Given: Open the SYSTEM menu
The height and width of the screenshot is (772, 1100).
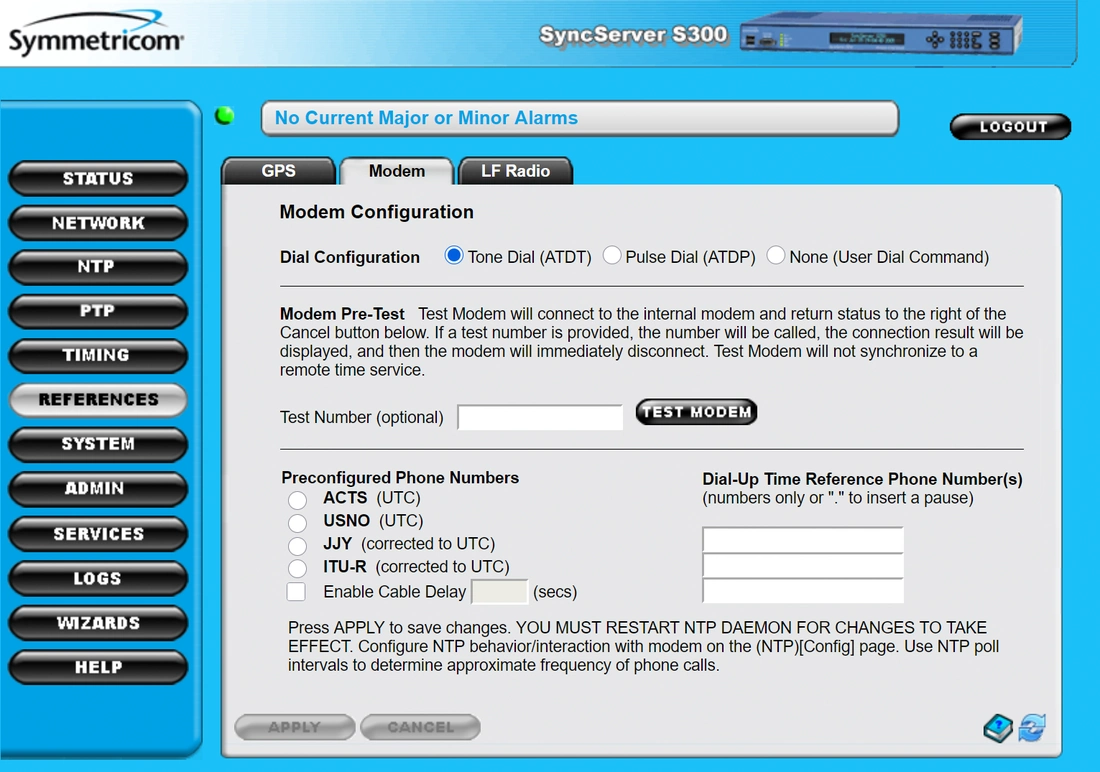Looking at the screenshot, I should point(98,444).
